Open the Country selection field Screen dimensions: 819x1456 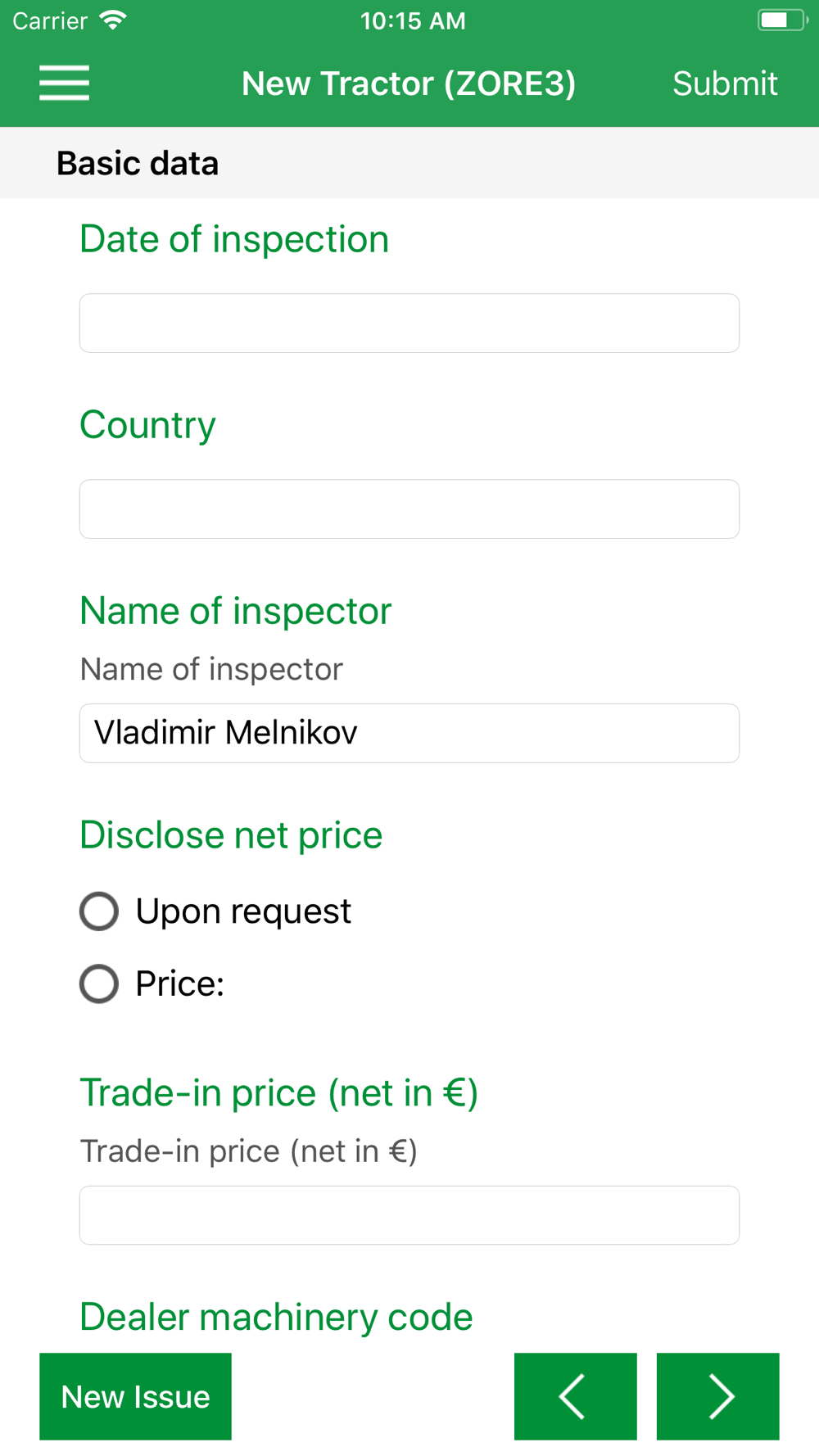(x=409, y=509)
